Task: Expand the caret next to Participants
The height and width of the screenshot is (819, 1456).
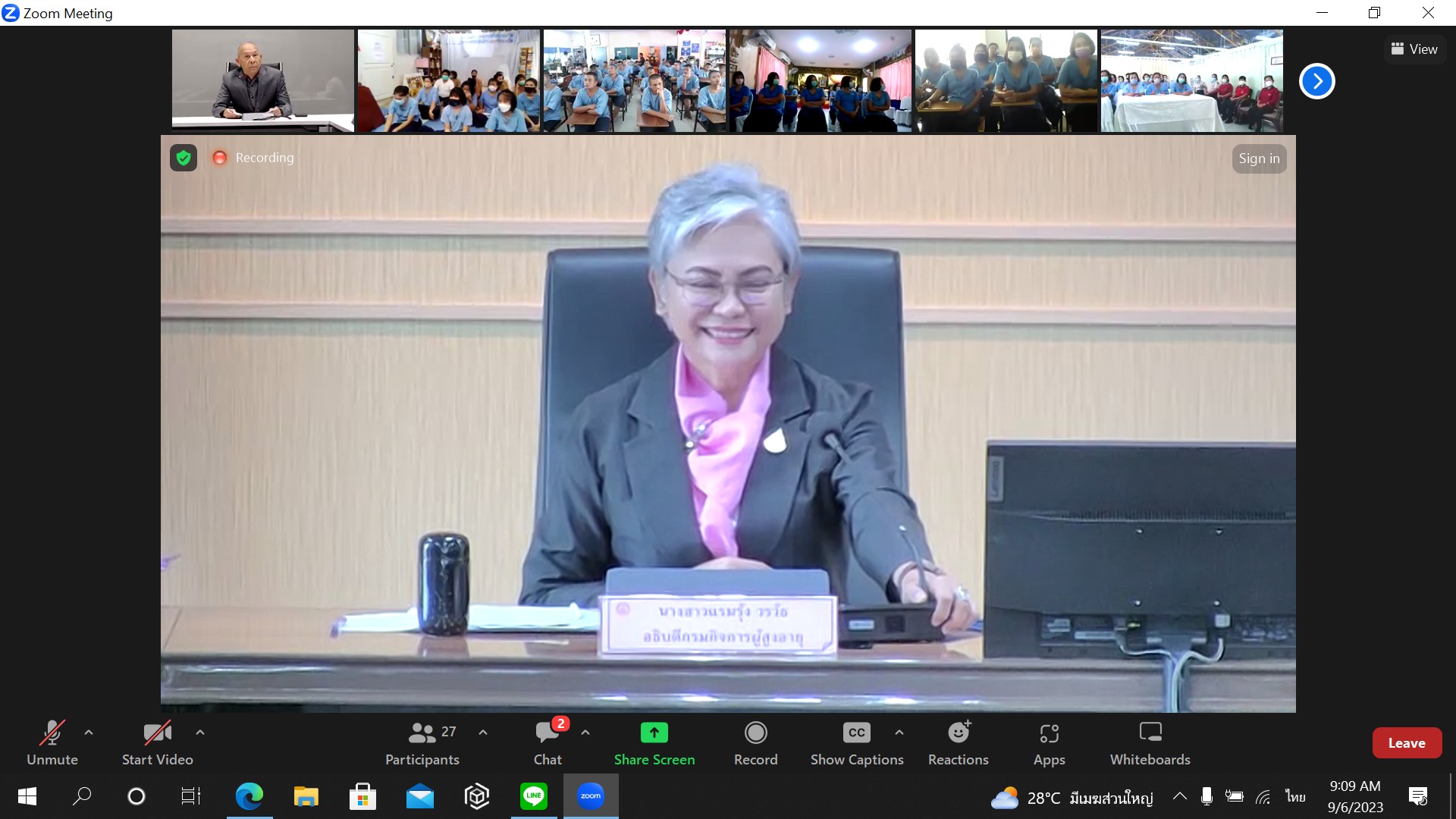Action: (483, 733)
